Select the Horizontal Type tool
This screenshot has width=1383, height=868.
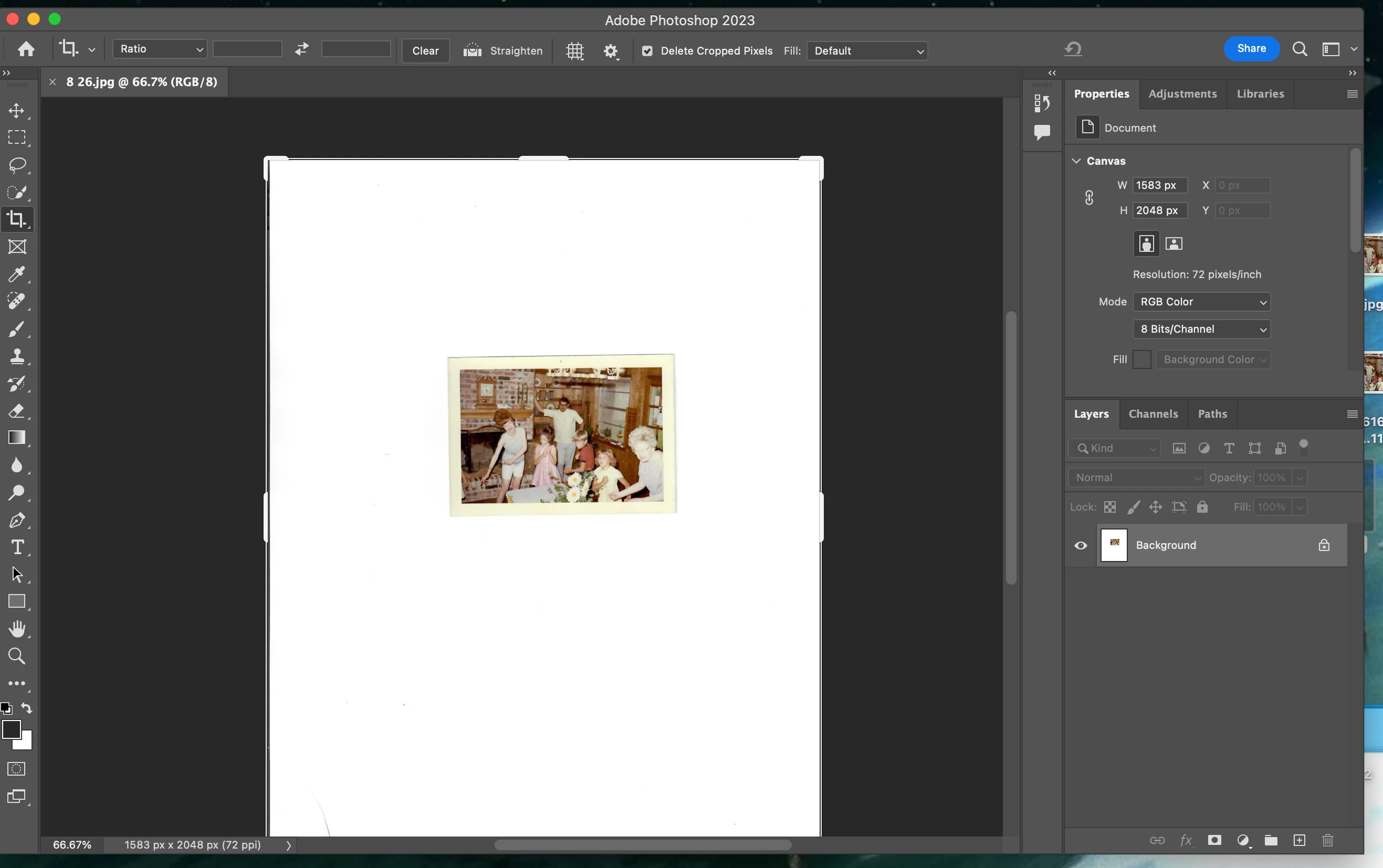[x=17, y=547]
